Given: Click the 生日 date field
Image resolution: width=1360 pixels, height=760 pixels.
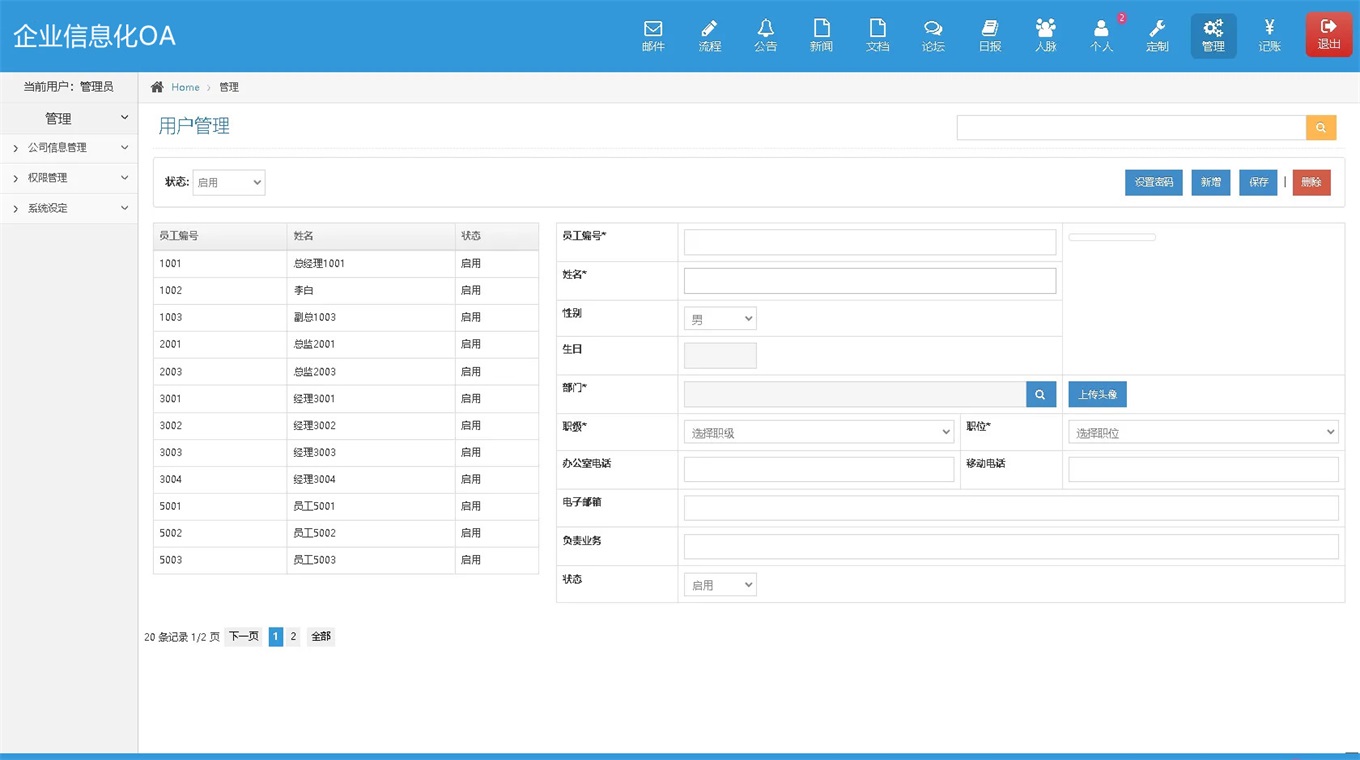Looking at the screenshot, I should [720, 356].
